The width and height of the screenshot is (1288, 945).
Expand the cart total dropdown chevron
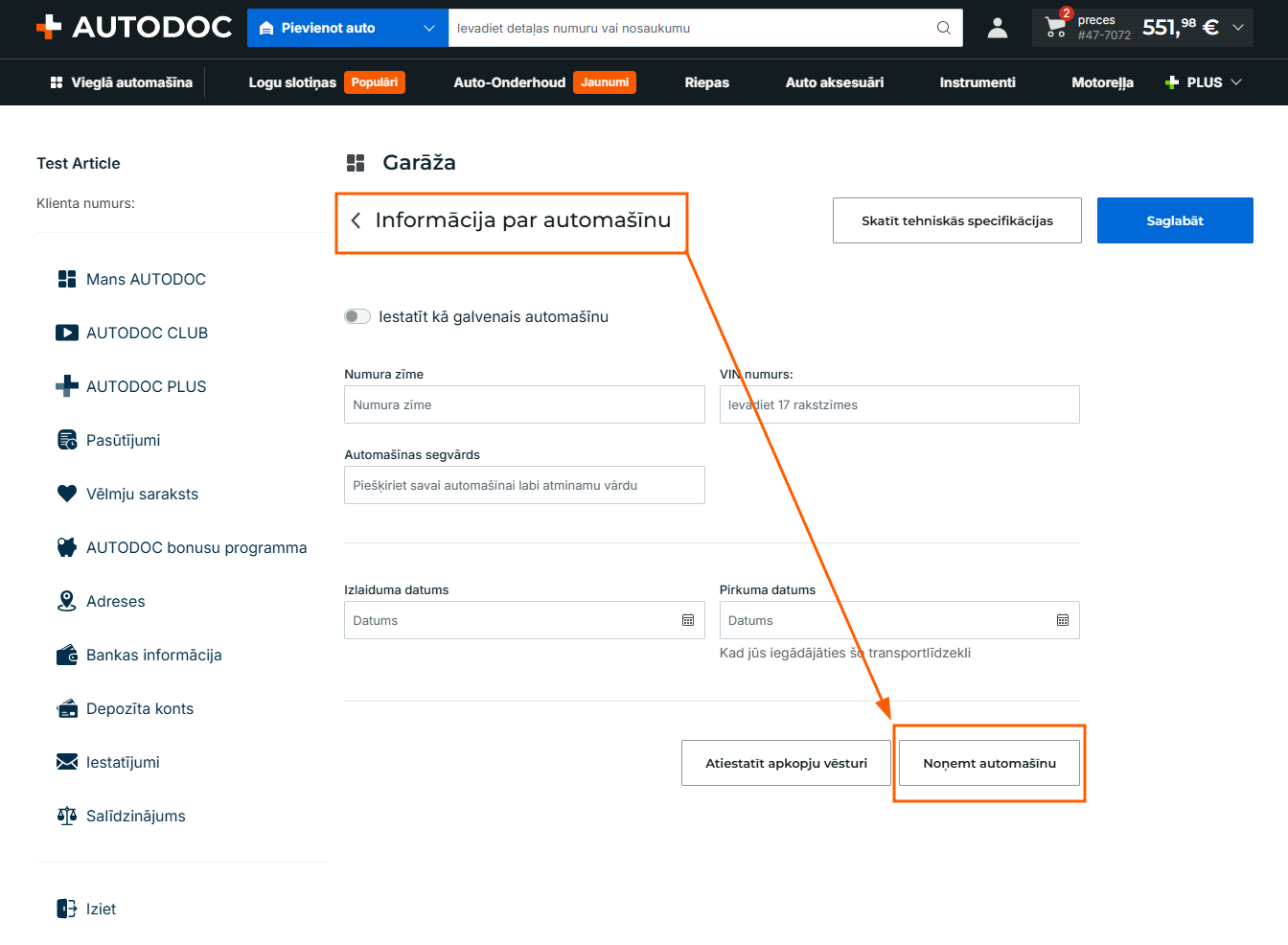(1238, 28)
